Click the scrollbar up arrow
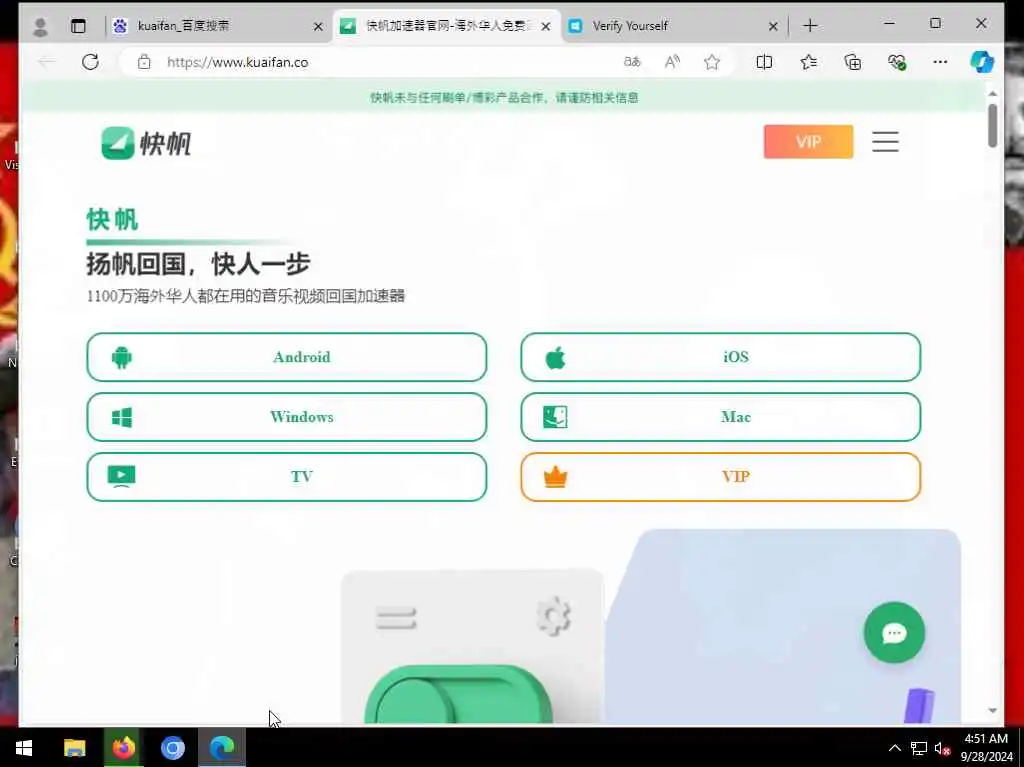 [x=993, y=94]
